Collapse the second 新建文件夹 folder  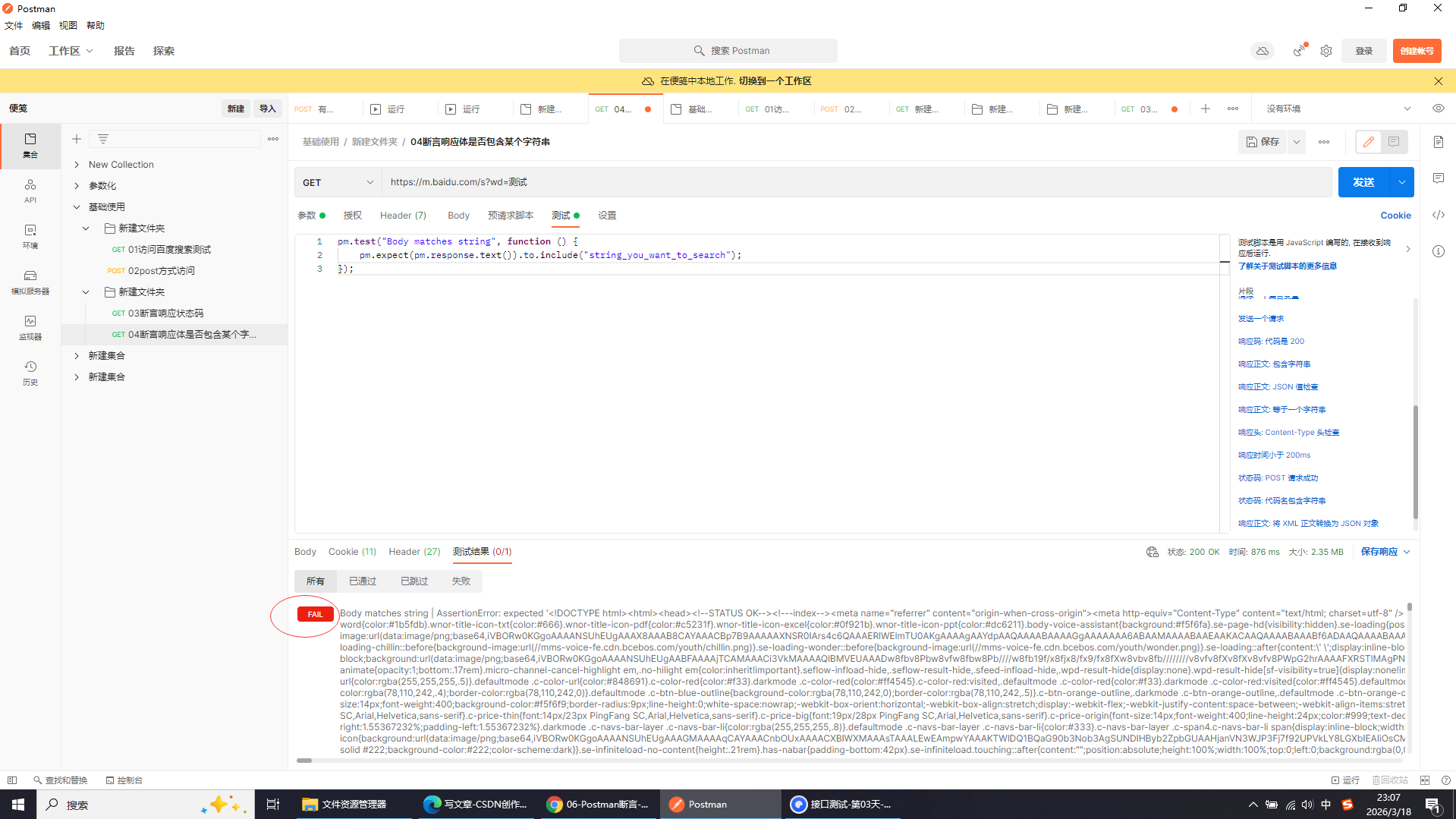(86, 292)
